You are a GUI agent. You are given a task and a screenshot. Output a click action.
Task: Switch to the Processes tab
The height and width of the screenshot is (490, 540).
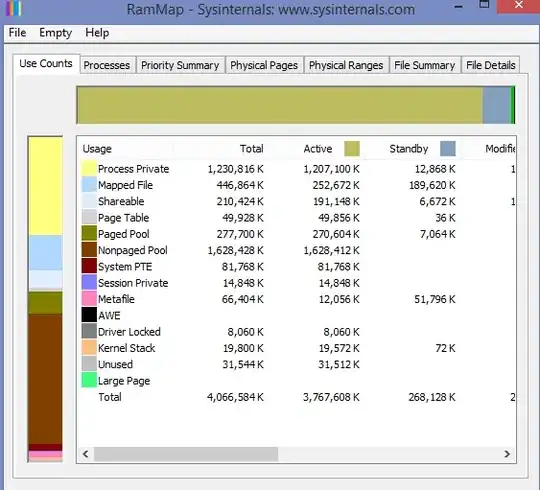[107, 65]
